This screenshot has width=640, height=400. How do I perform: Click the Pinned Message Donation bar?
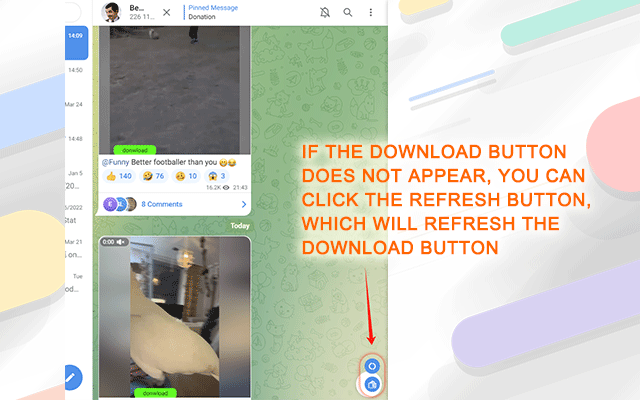pyautogui.click(x=212, y=12)
